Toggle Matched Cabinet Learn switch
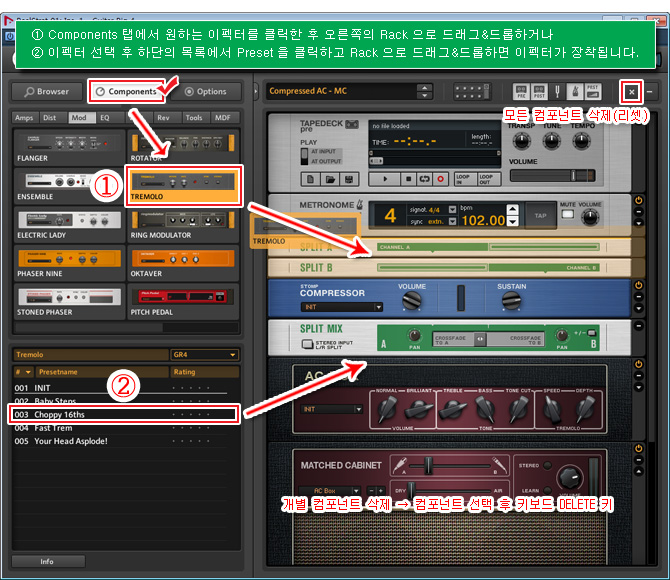The width and height of the screenshot is (670, 580). [x=547, y=490]
